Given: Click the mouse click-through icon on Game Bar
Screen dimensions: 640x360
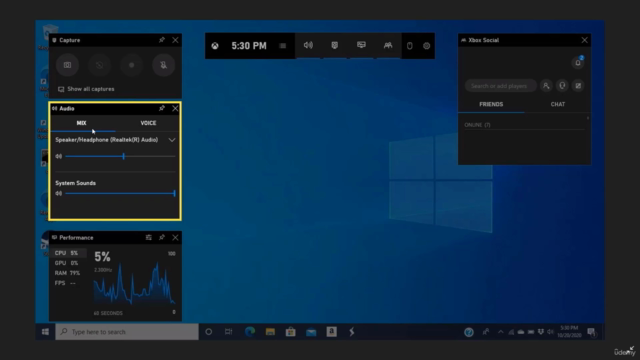Looking at the screenshot, I should point(409,46).
